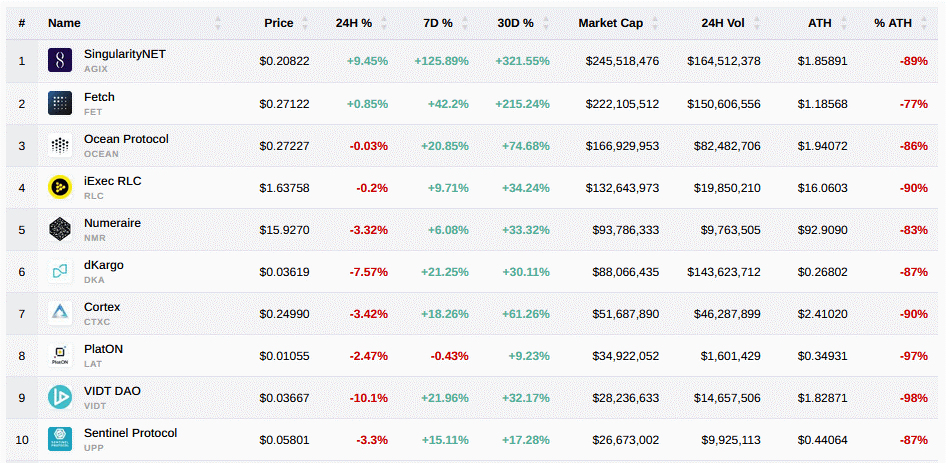Open the Cortex coin page
This screenshot has height=463, width=946.
click(x=102, y=307)
